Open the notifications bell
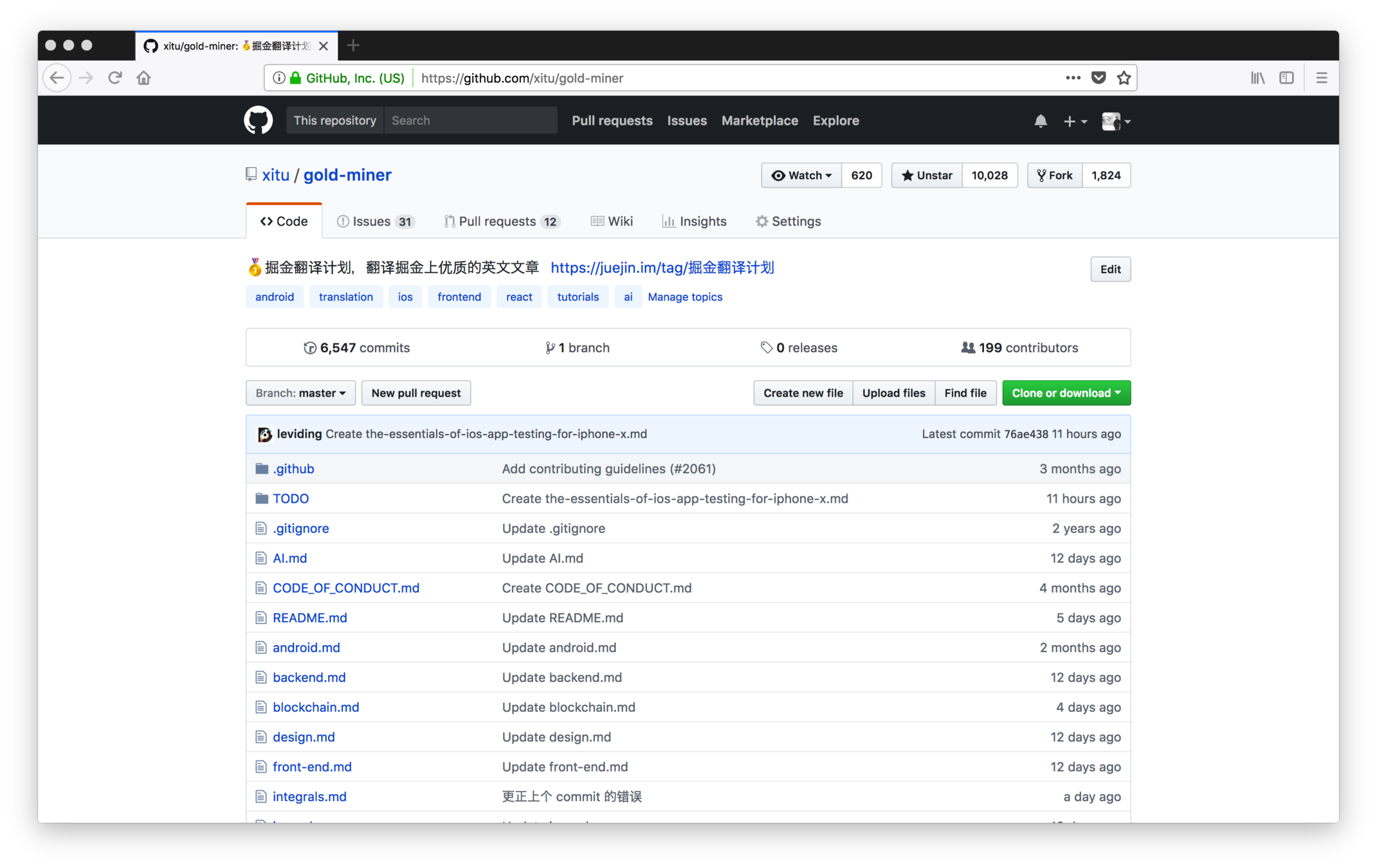Screen dimensions: 1377x868 click(x=1040, y=121)
